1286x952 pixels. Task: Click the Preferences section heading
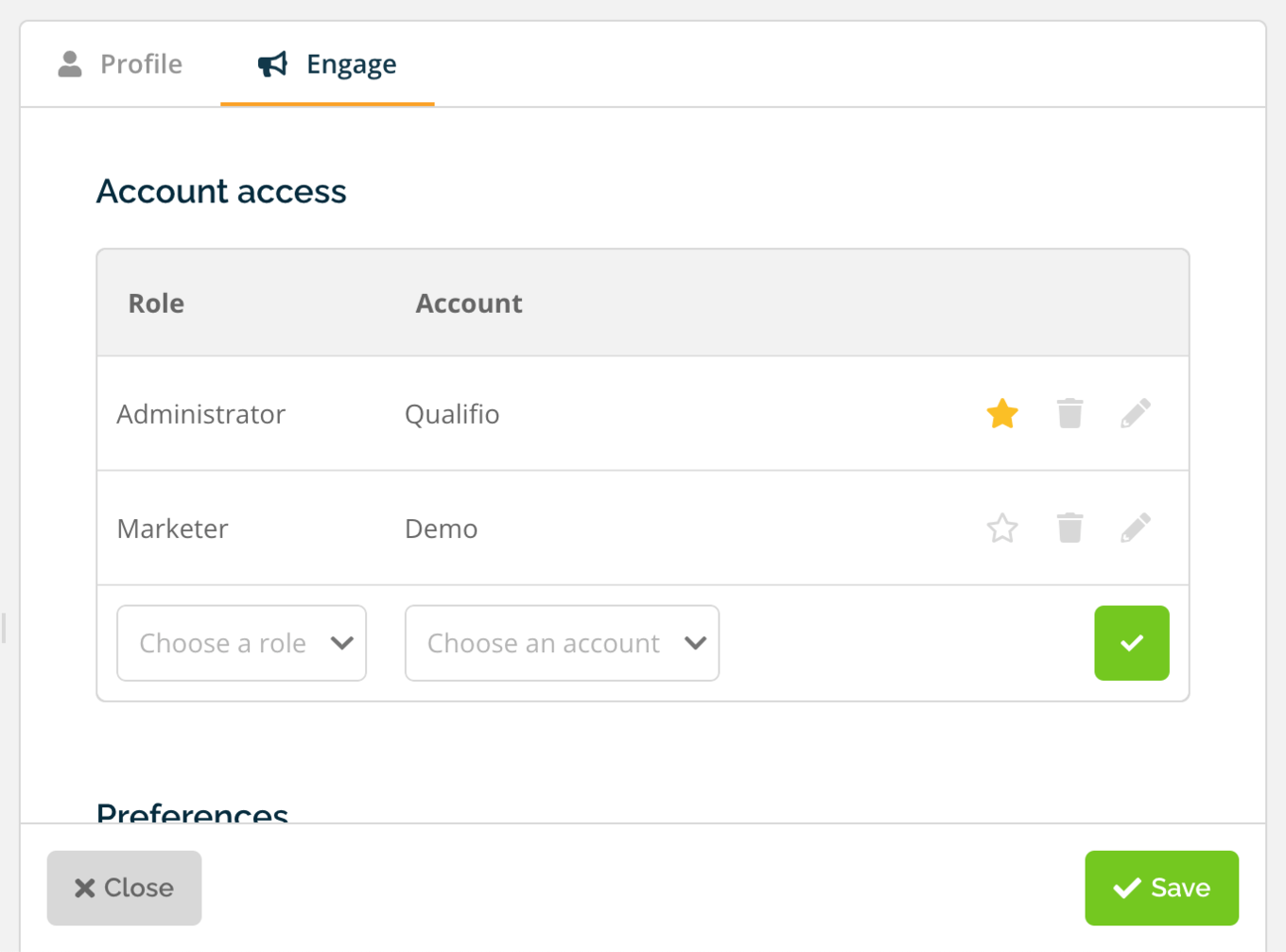[192, 811]
